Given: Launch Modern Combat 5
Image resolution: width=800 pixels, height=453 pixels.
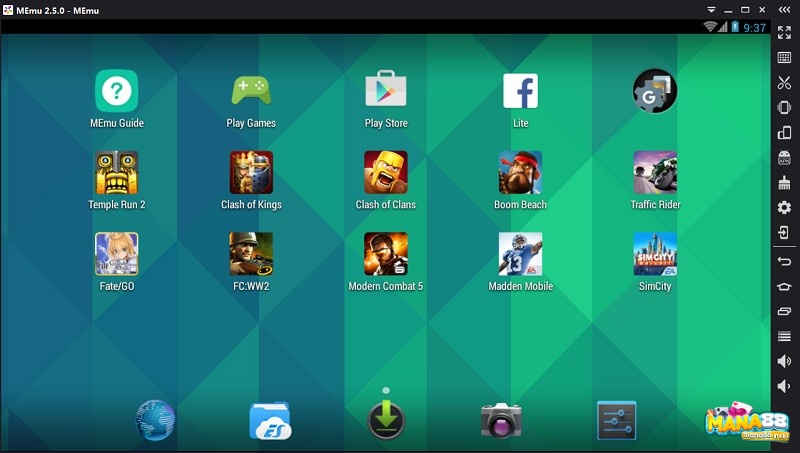Looking at the screenshot, I should (386, 254).
